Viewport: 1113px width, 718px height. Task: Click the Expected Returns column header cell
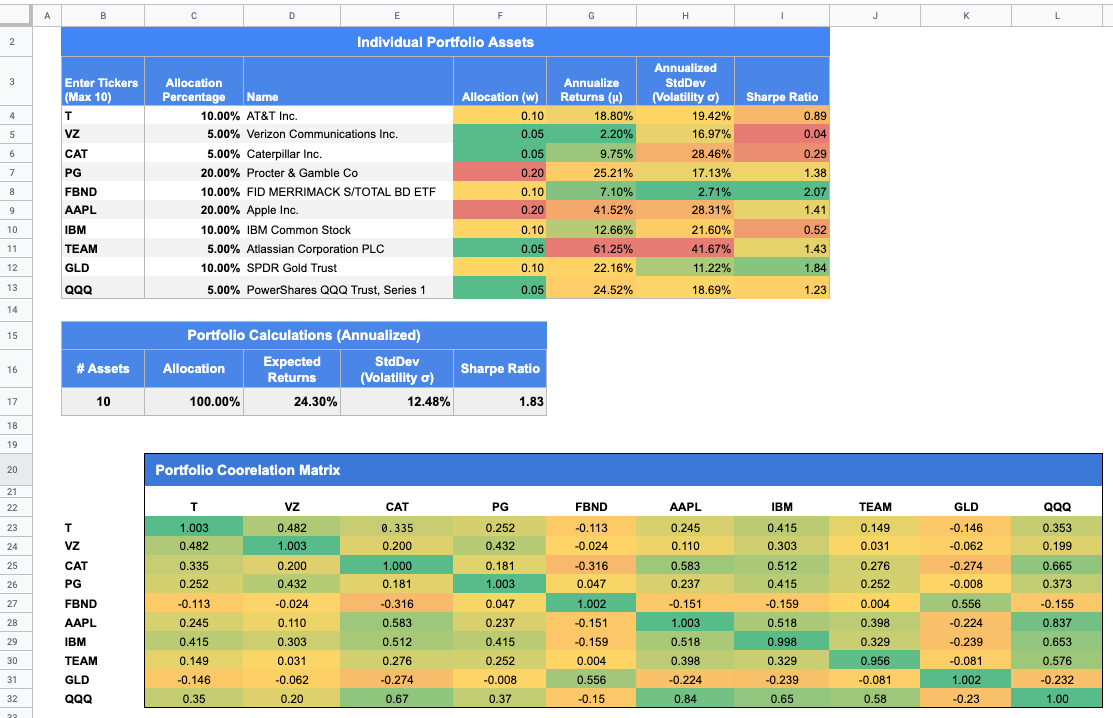[x=292, y=367]
